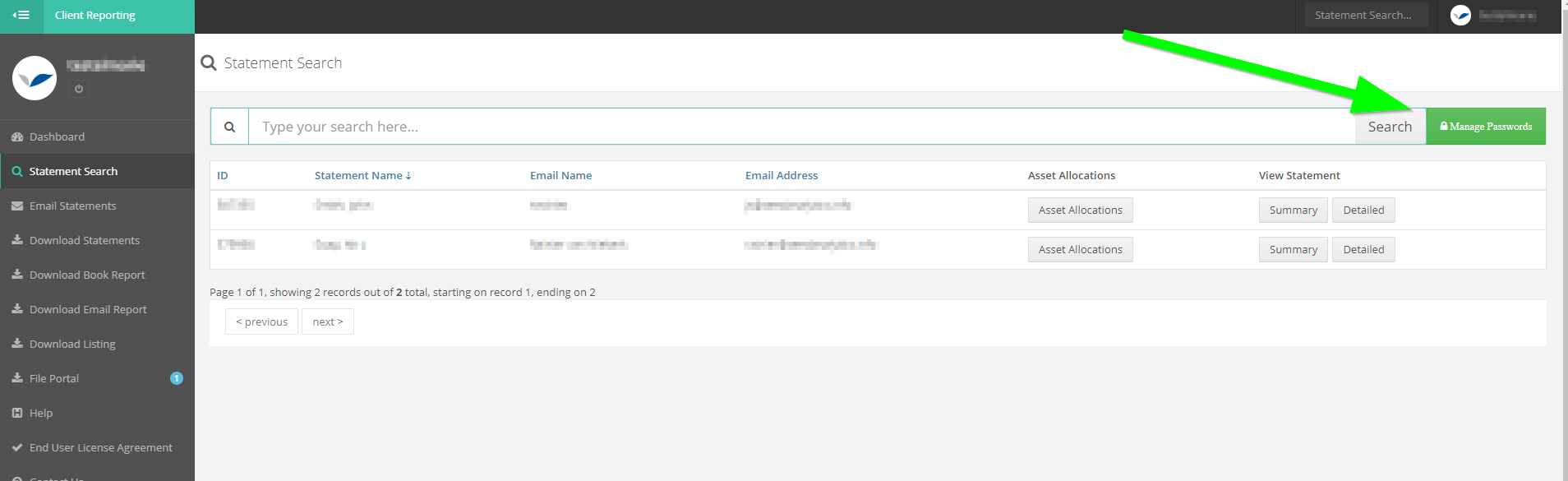Go to next page of results
Image resolution: width=1568 pixels, height=481 pixels.
328,321
